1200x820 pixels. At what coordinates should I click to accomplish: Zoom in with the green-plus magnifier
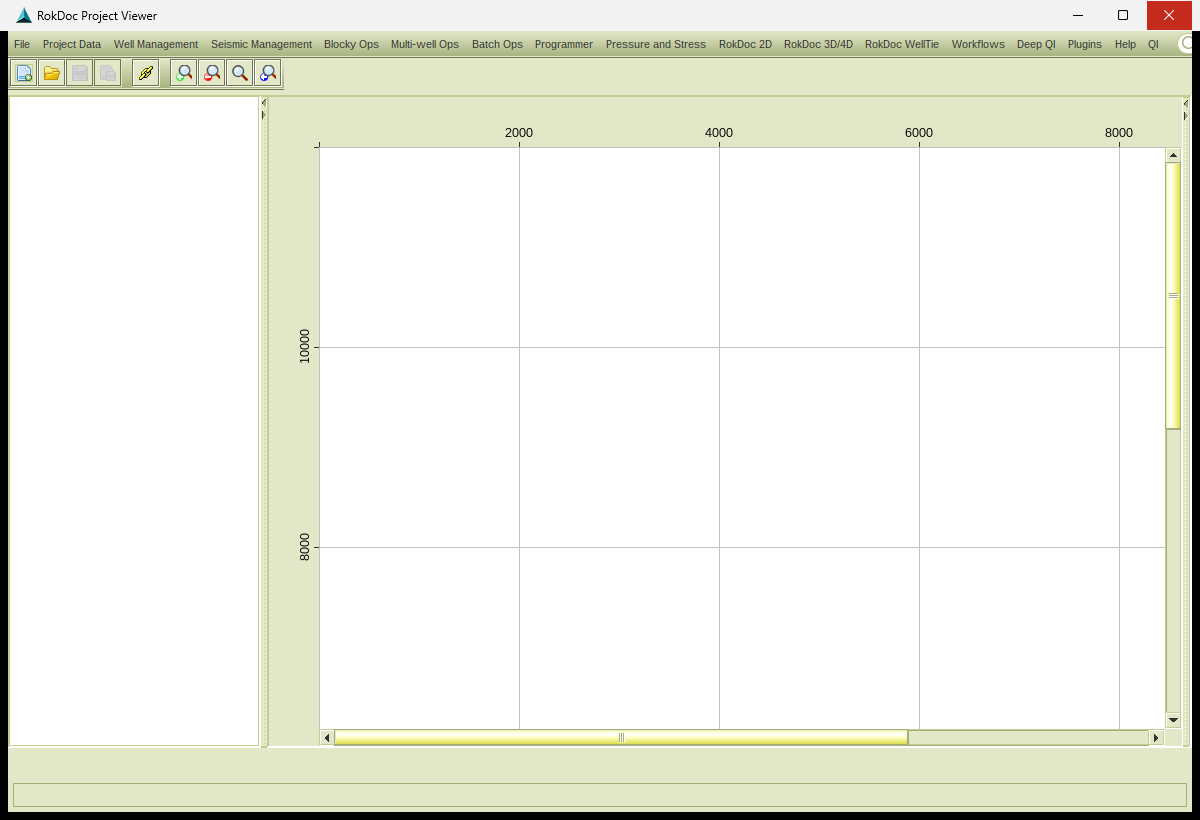[184, 73]
